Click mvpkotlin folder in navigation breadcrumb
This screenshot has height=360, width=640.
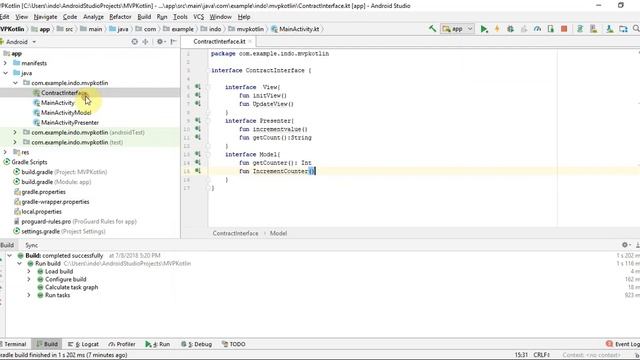click(246, 29)
